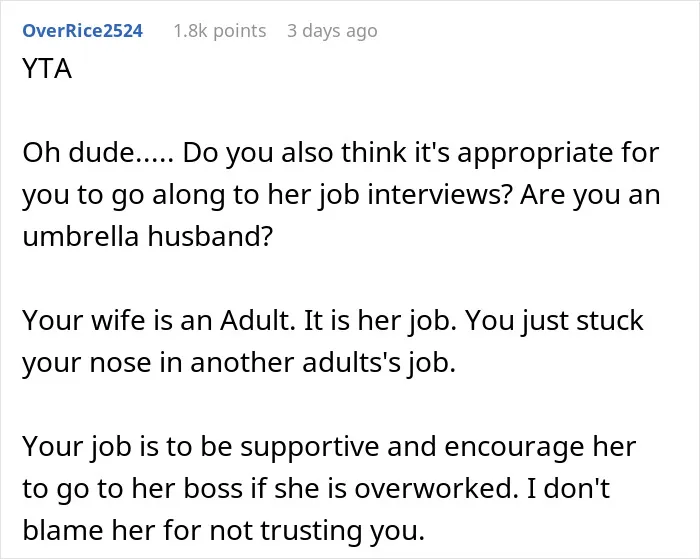Click the words 'Are you an' in the comment

click(x=590, y=195)
